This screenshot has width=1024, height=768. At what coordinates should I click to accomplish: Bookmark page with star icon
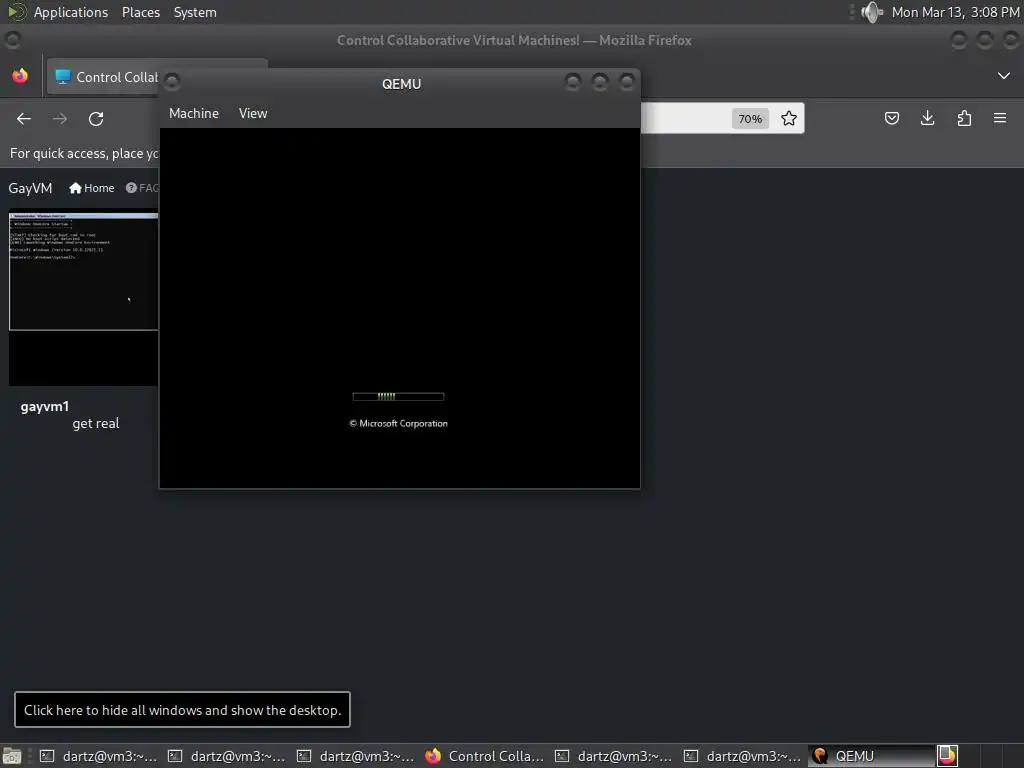click(789, 118)
